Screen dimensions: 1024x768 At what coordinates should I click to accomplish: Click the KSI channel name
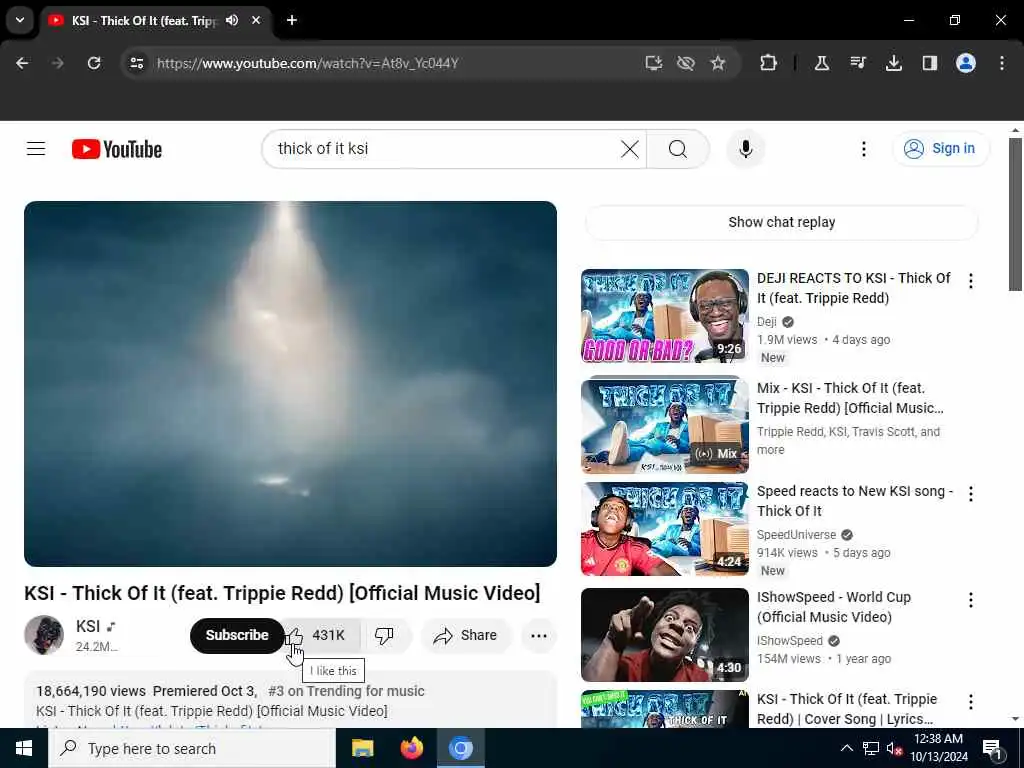click(x=88, y=626)
